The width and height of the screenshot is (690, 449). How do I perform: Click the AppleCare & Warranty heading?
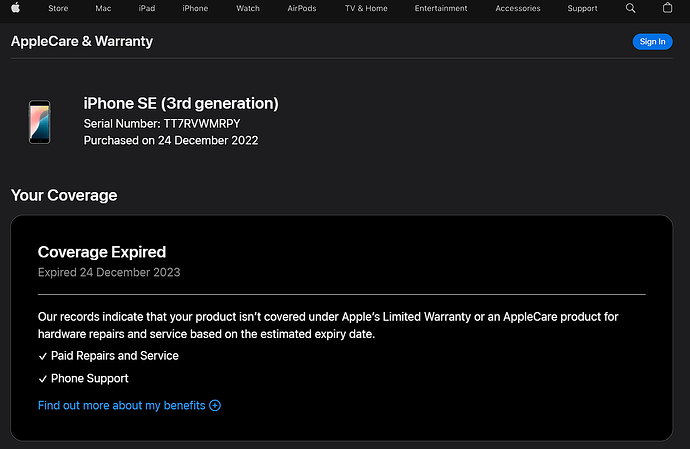pos(82,41)
